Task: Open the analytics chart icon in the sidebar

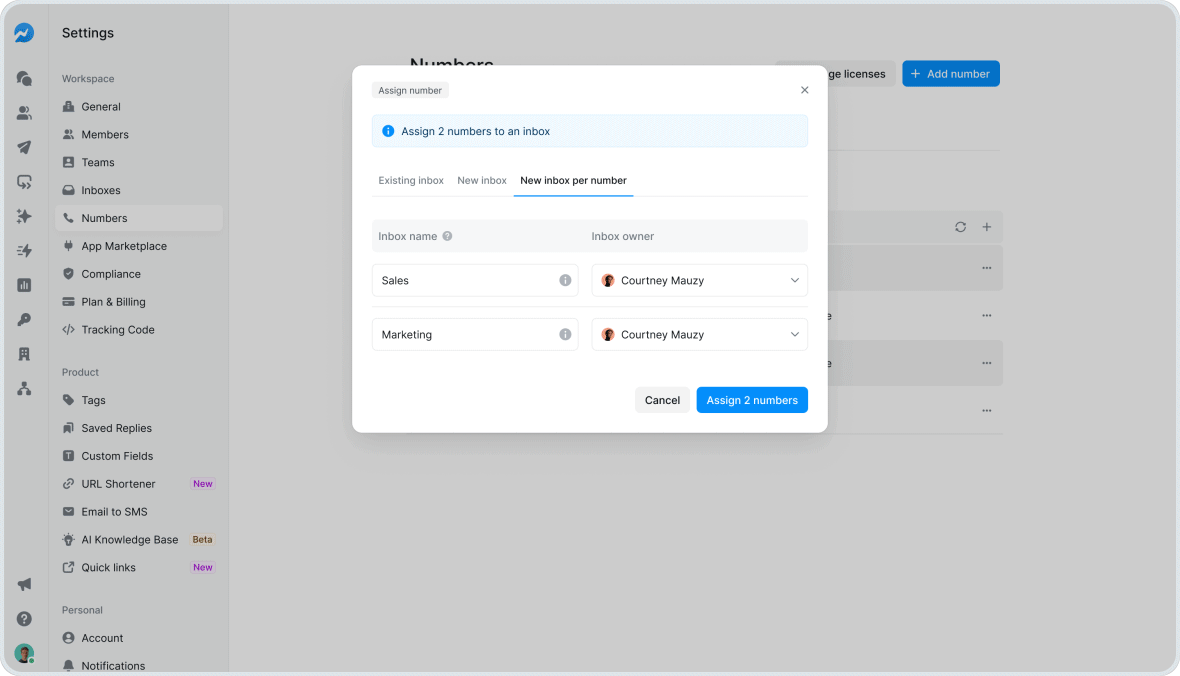Action: tap(23, 285)
